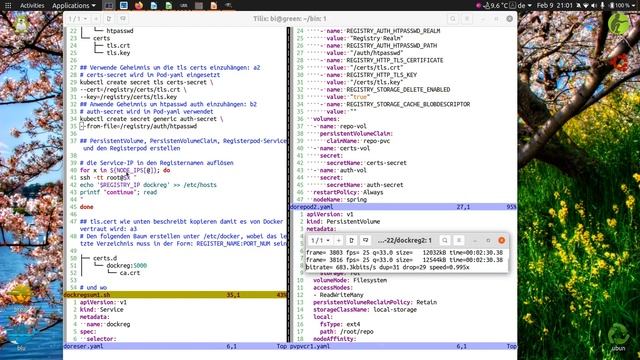640x360 pixels.
Task: Close the dockreg2 terminal window
Action: [502, 240]
